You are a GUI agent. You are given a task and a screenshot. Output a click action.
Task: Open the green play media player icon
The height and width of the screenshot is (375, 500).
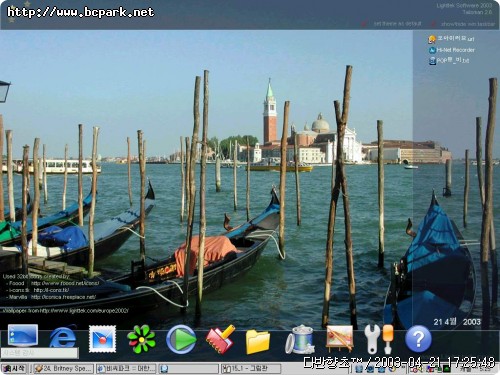pyautogui.click(x=182, y=339)
